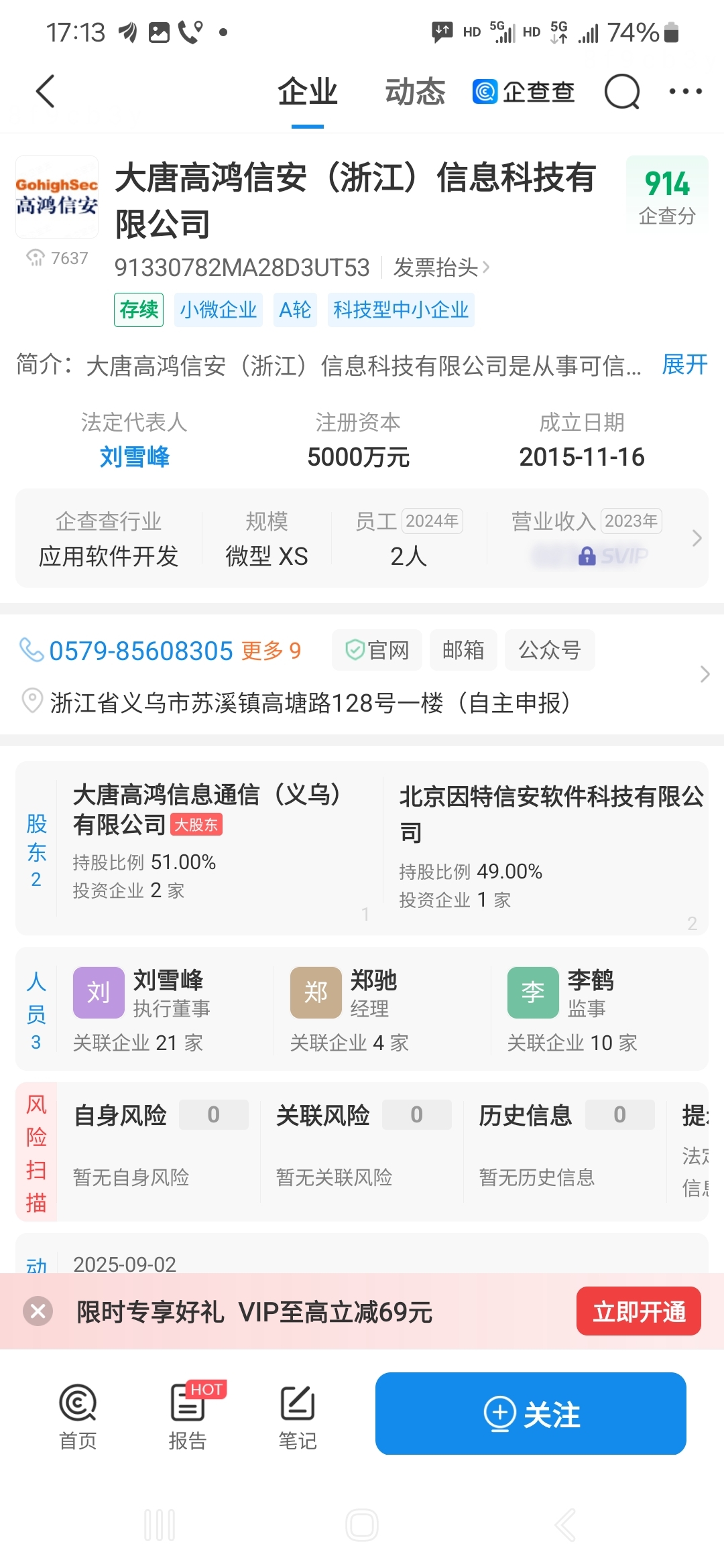The height and width of the screenshot is (1568, 724).
Task: Tap the 微型 XS scale value
Action: point(267,556)
